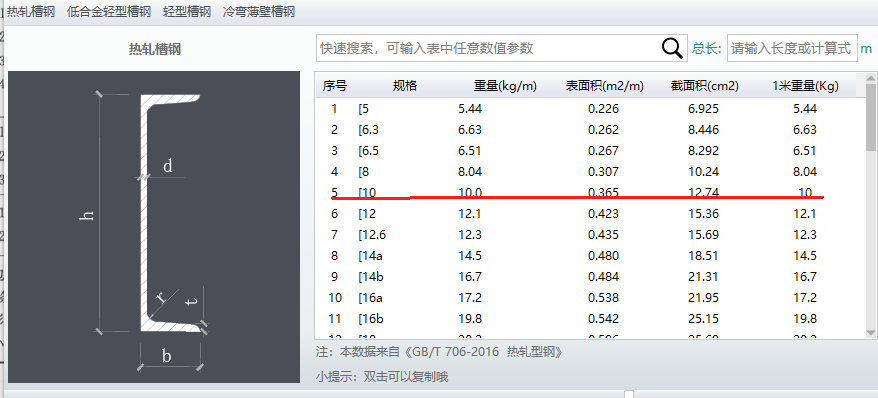The height and width of the screenshot is (398, 878).
Task: Click surface area value 0.542
Action: click(x=603, y=319)
